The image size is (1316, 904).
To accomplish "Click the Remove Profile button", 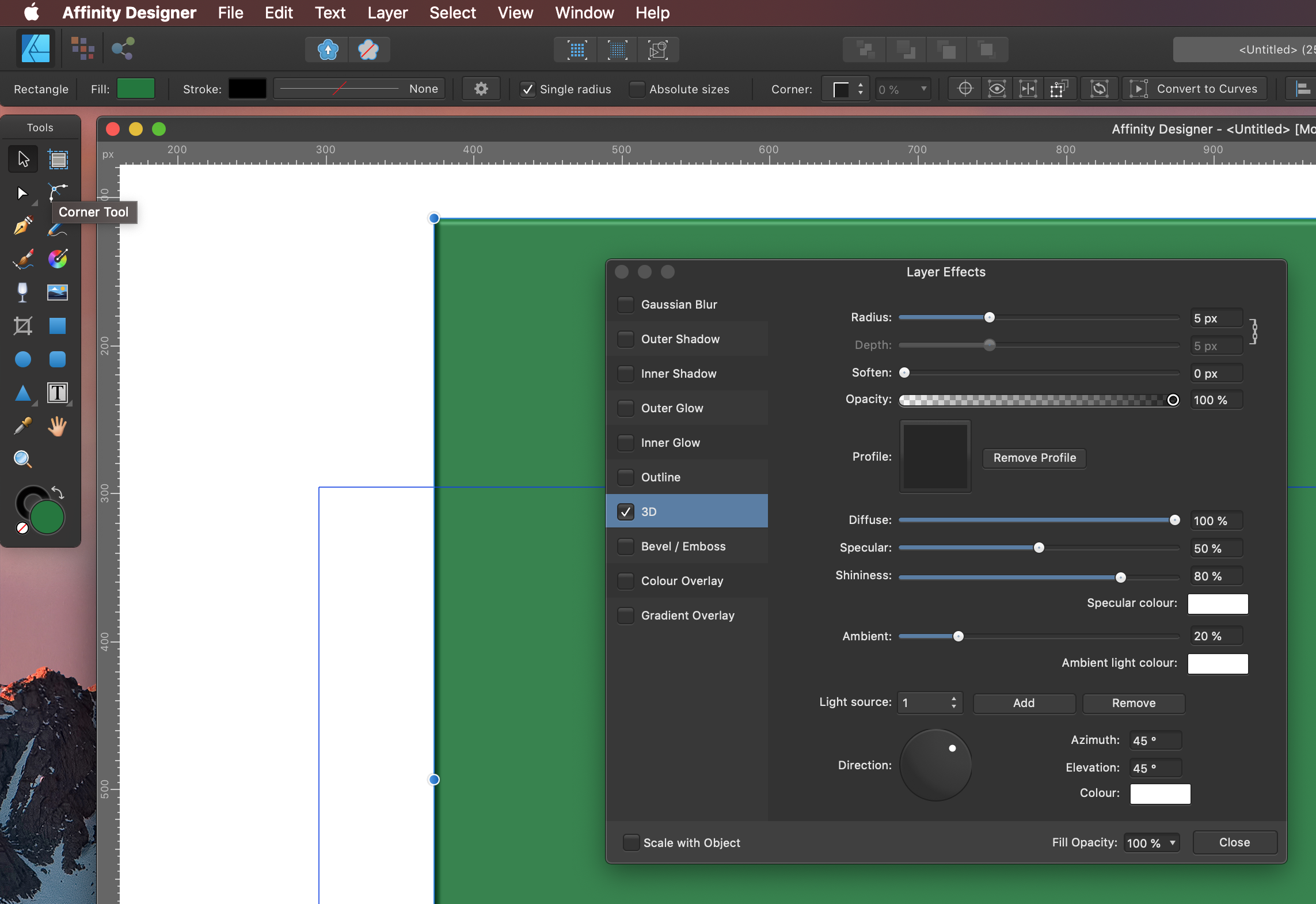I will point(1034,458).
